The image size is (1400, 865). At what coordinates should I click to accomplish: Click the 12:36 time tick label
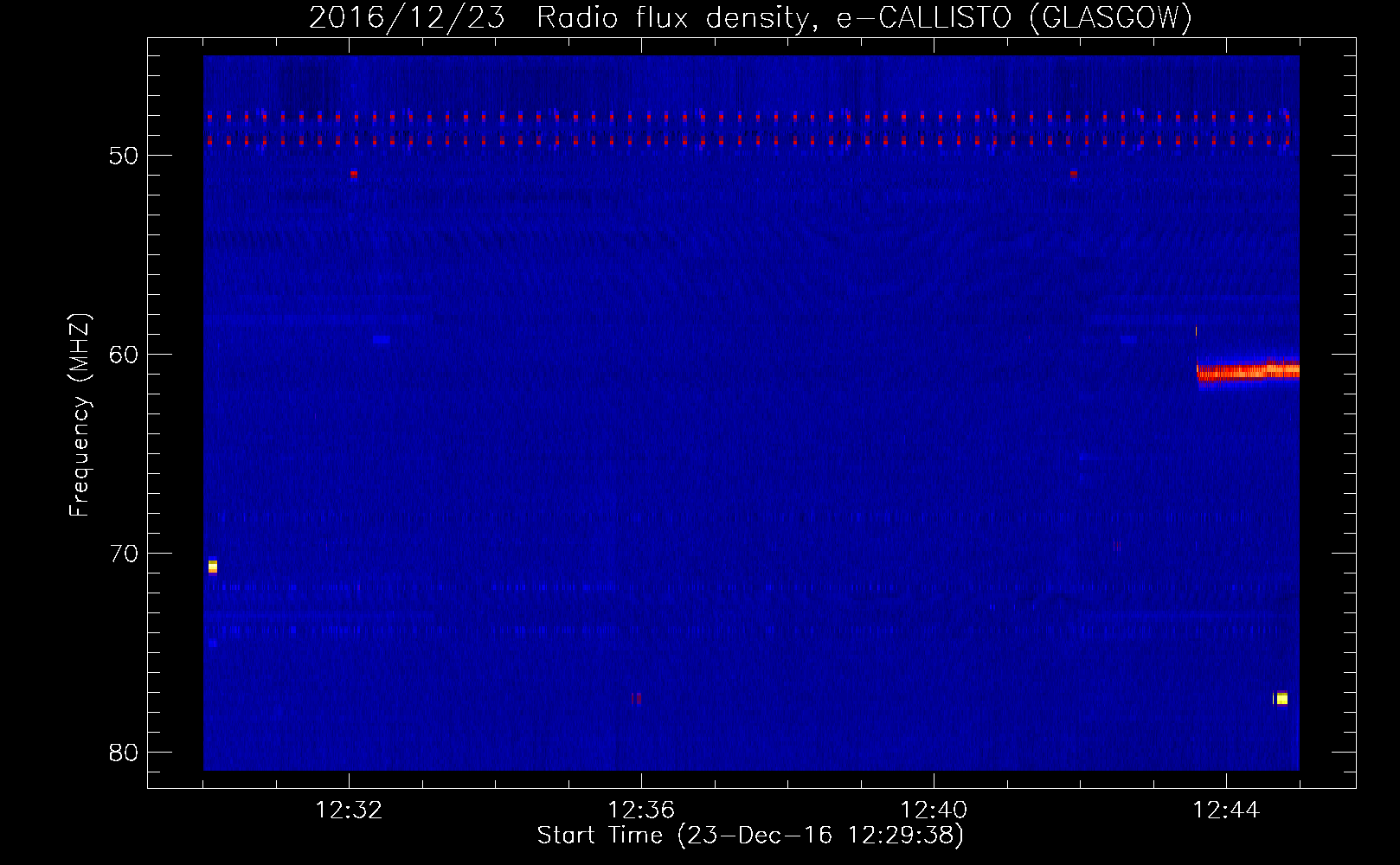641,810
